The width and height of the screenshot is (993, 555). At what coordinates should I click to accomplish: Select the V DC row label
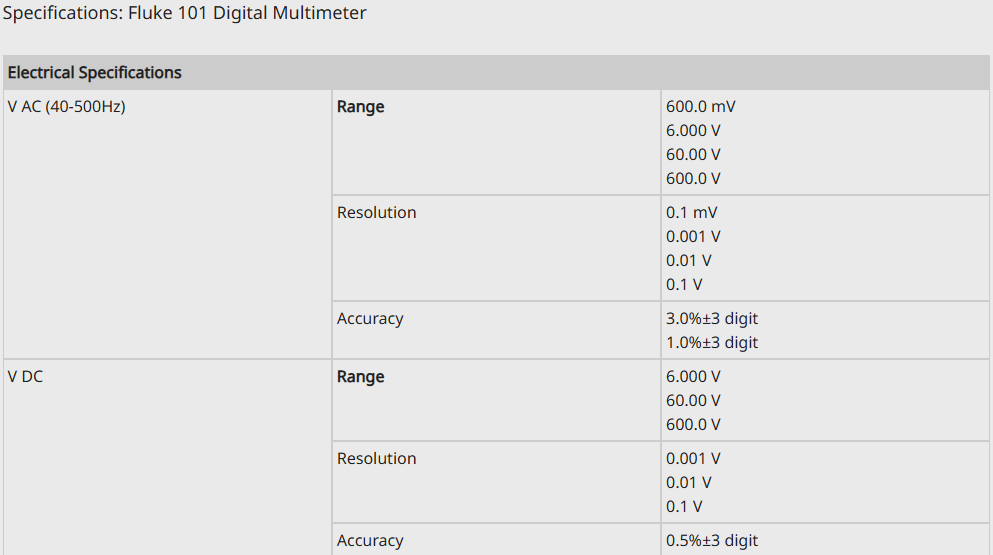25,377
